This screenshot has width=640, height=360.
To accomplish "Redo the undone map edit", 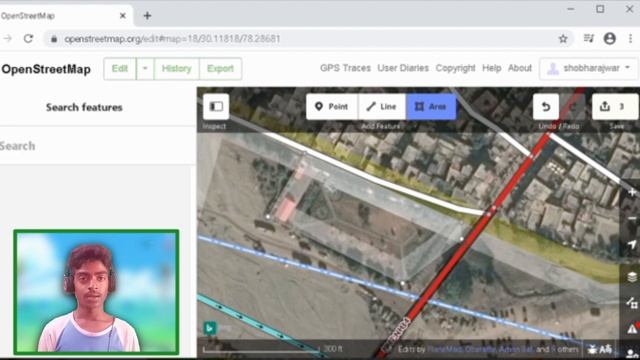I will [x=573, y=107].
